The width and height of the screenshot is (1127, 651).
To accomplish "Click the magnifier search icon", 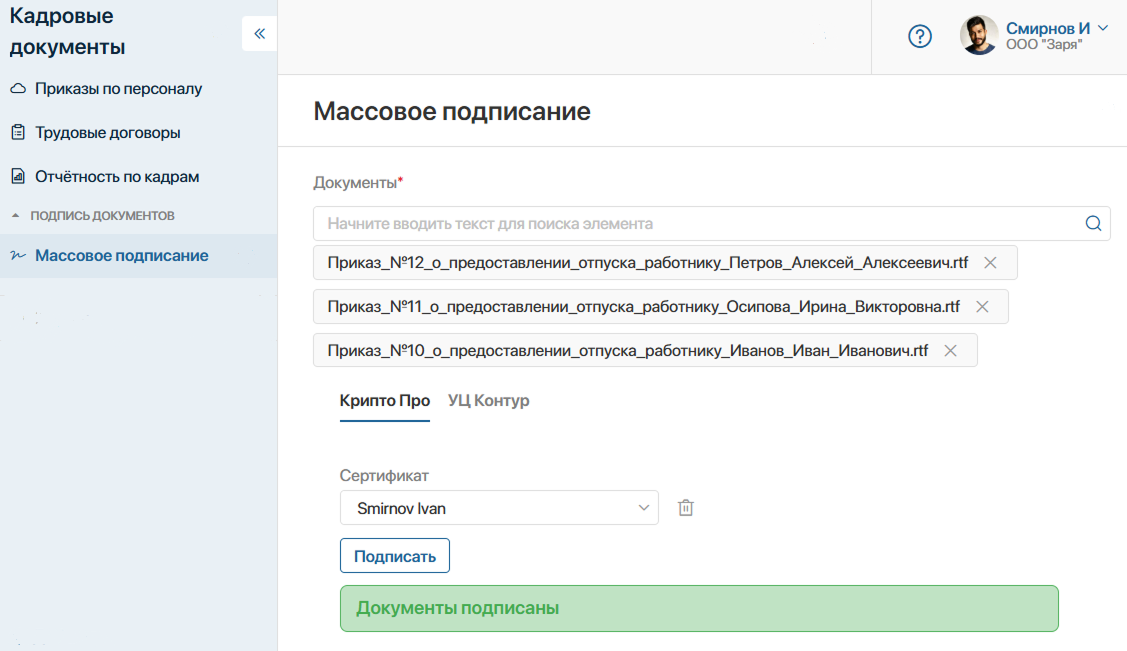I will pyautogui.click(x=1093, y=223).
